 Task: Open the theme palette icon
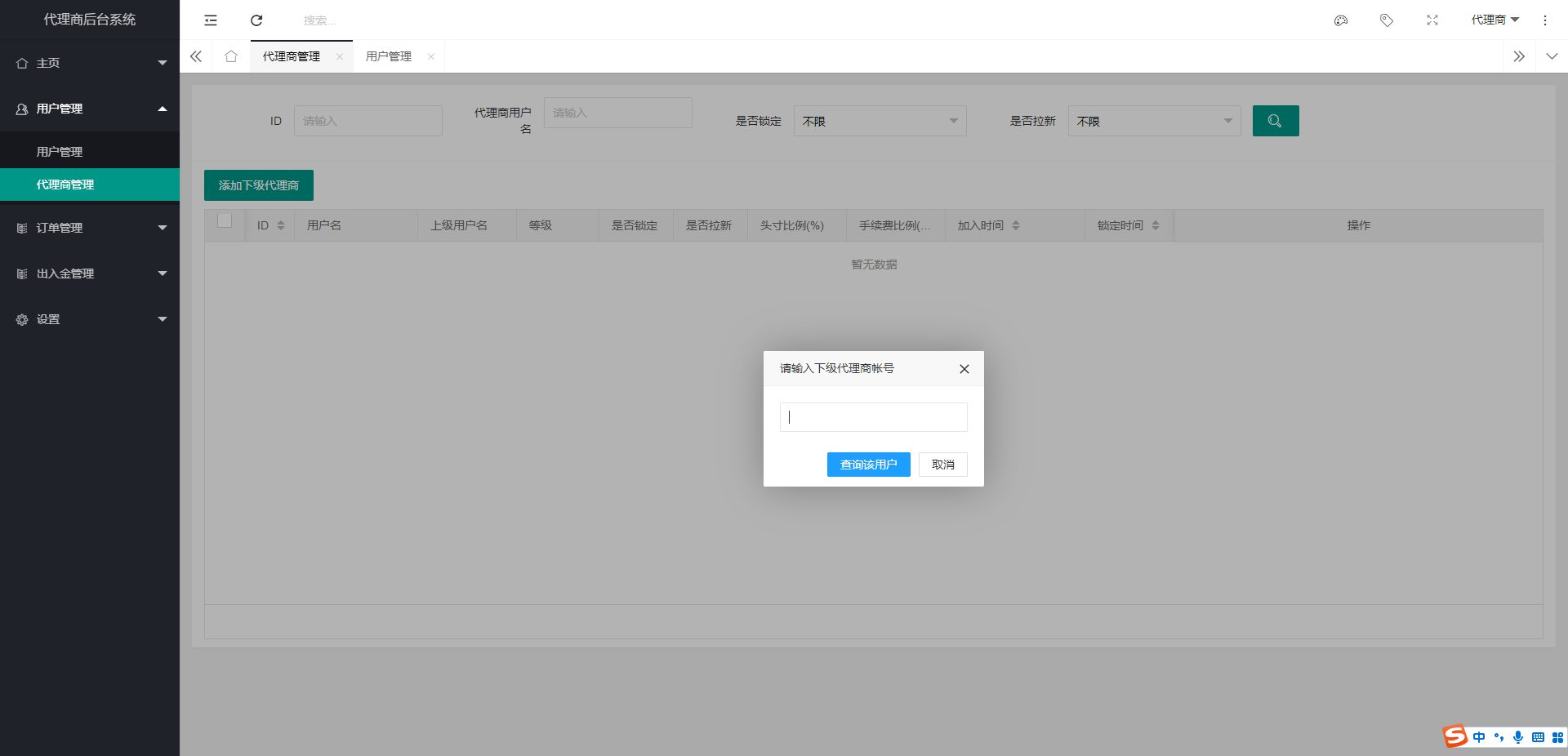click(1340, 20)
